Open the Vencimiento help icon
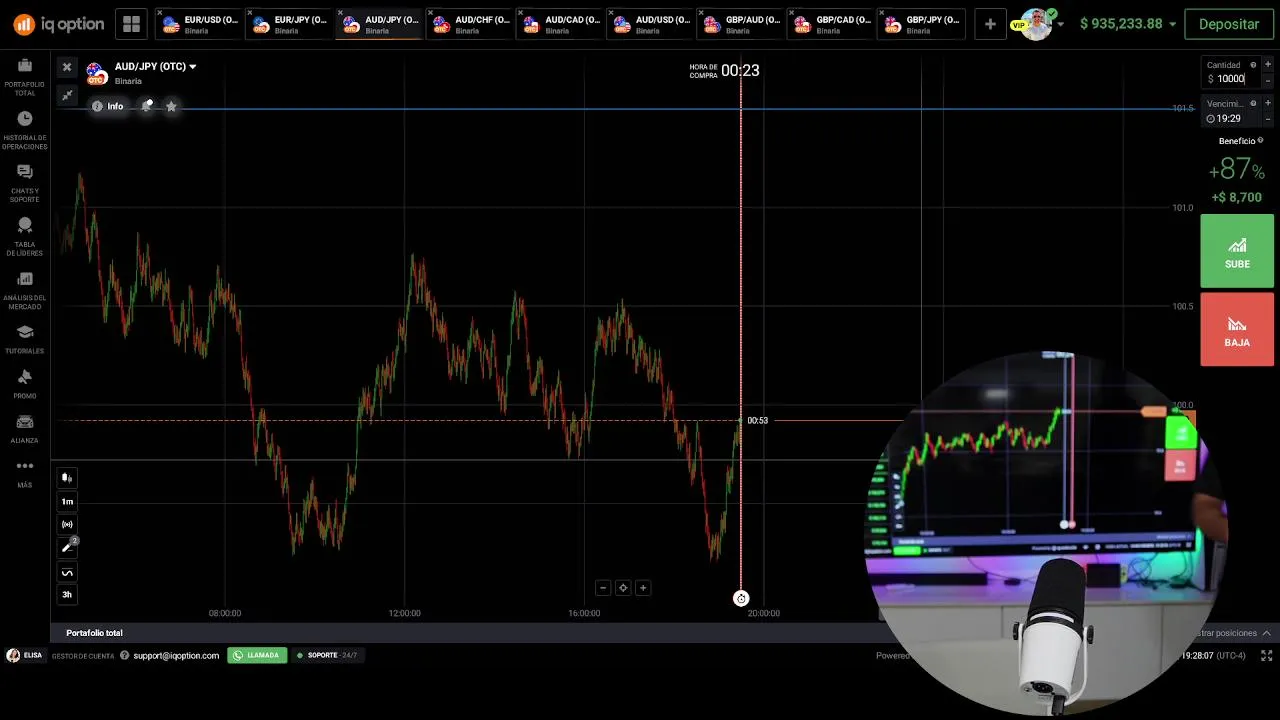The image size is (1280, 720). pyautogui.click(x=1253, y=104)
